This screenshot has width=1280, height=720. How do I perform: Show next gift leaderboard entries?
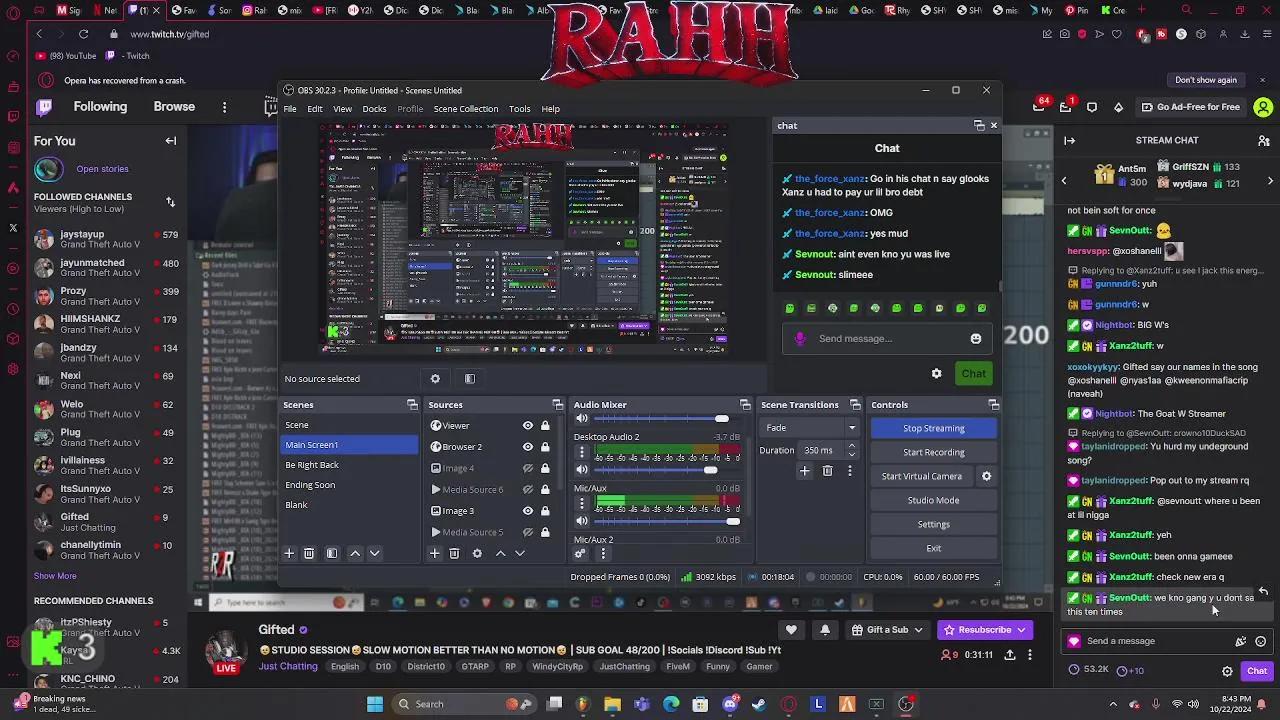tap(1270, 181)
